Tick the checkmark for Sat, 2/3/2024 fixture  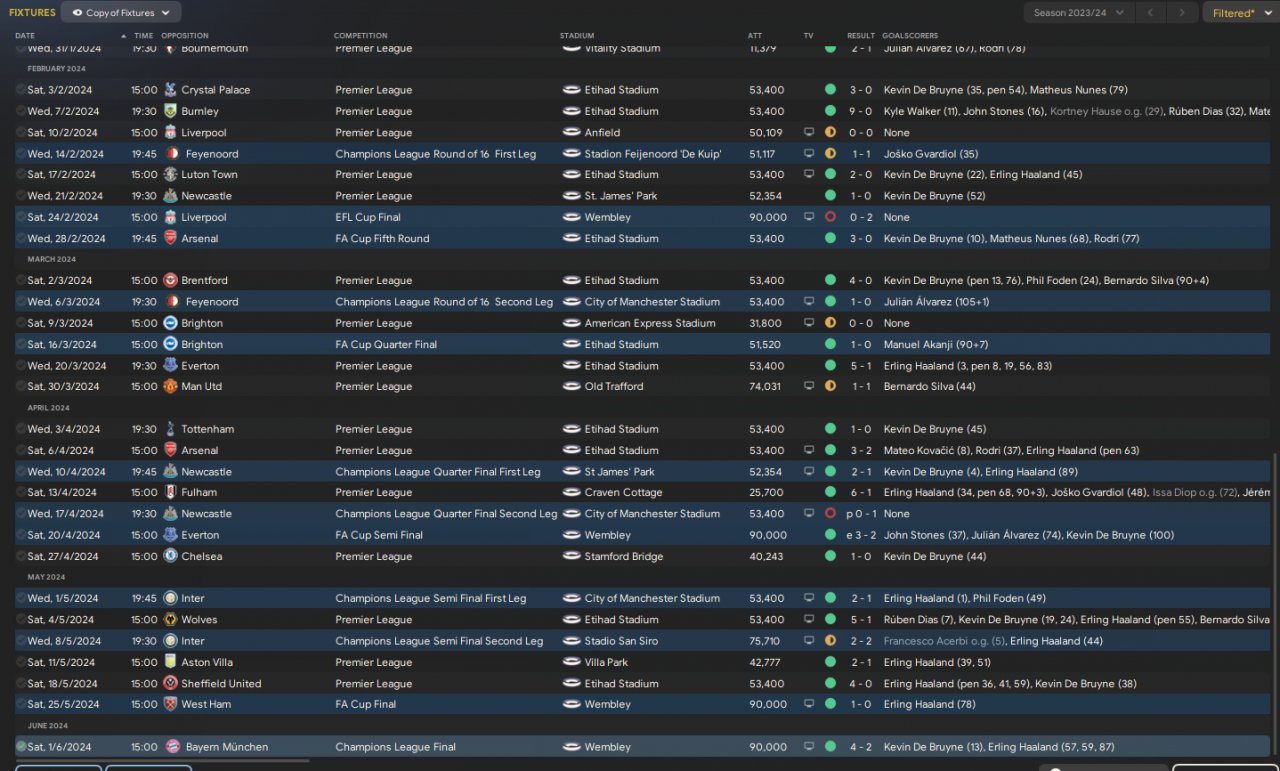(20, 281)
